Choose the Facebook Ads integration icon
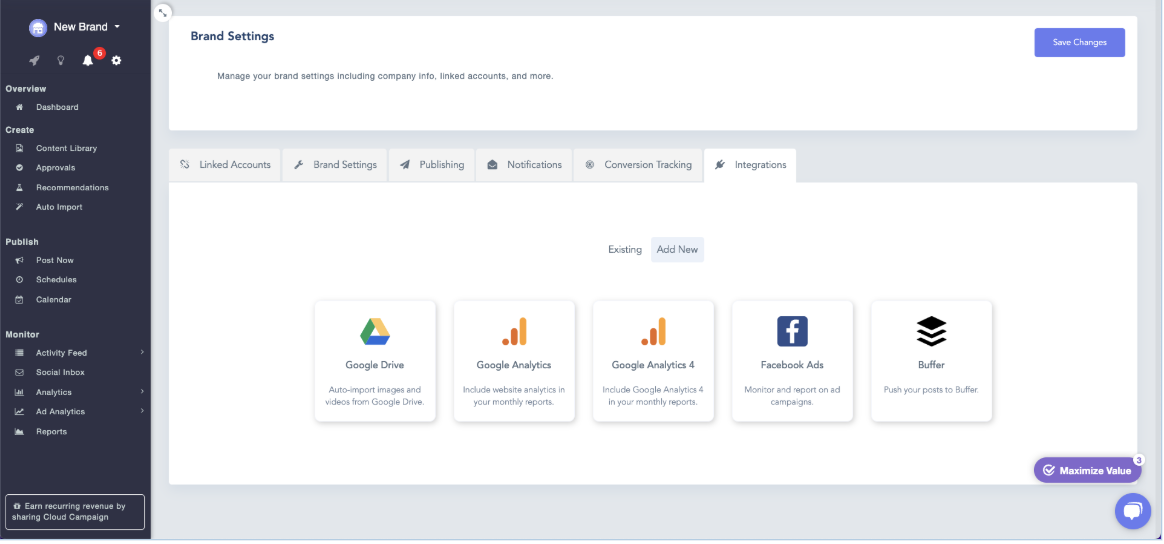This screenshot has width=1164, height=544. point(792,332)
